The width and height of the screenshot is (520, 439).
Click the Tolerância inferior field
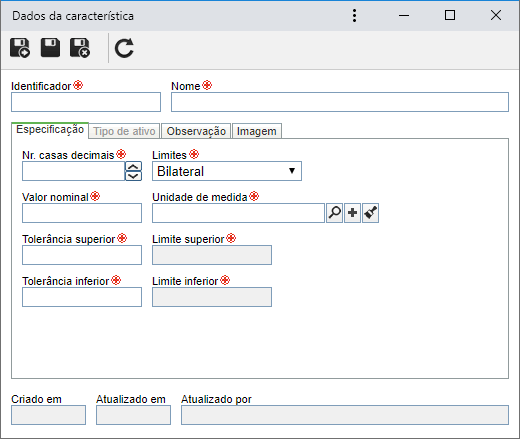[x=82, y=297]
